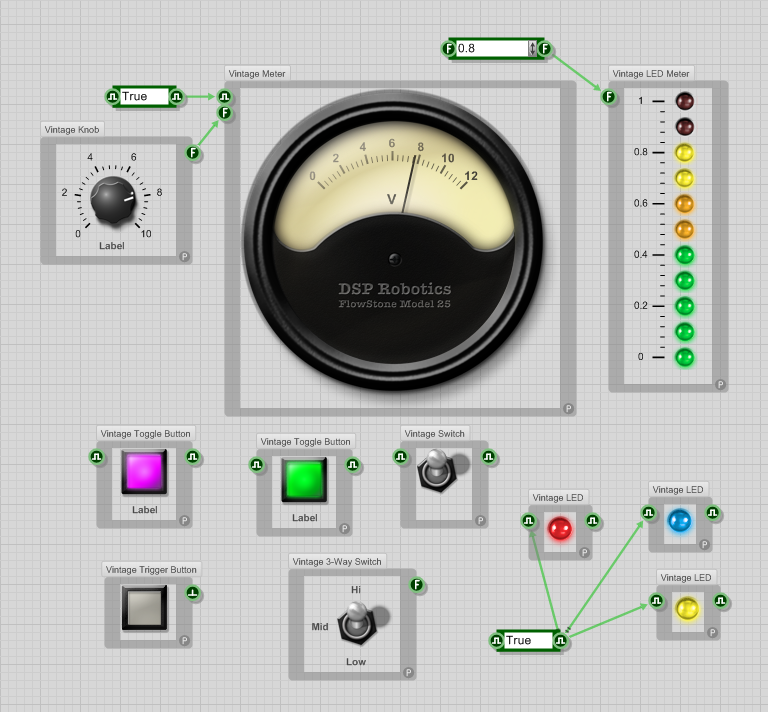Open Vintage Meter module properties (P) icon
This screenshot has width=768, height=712.
[568, 408]
